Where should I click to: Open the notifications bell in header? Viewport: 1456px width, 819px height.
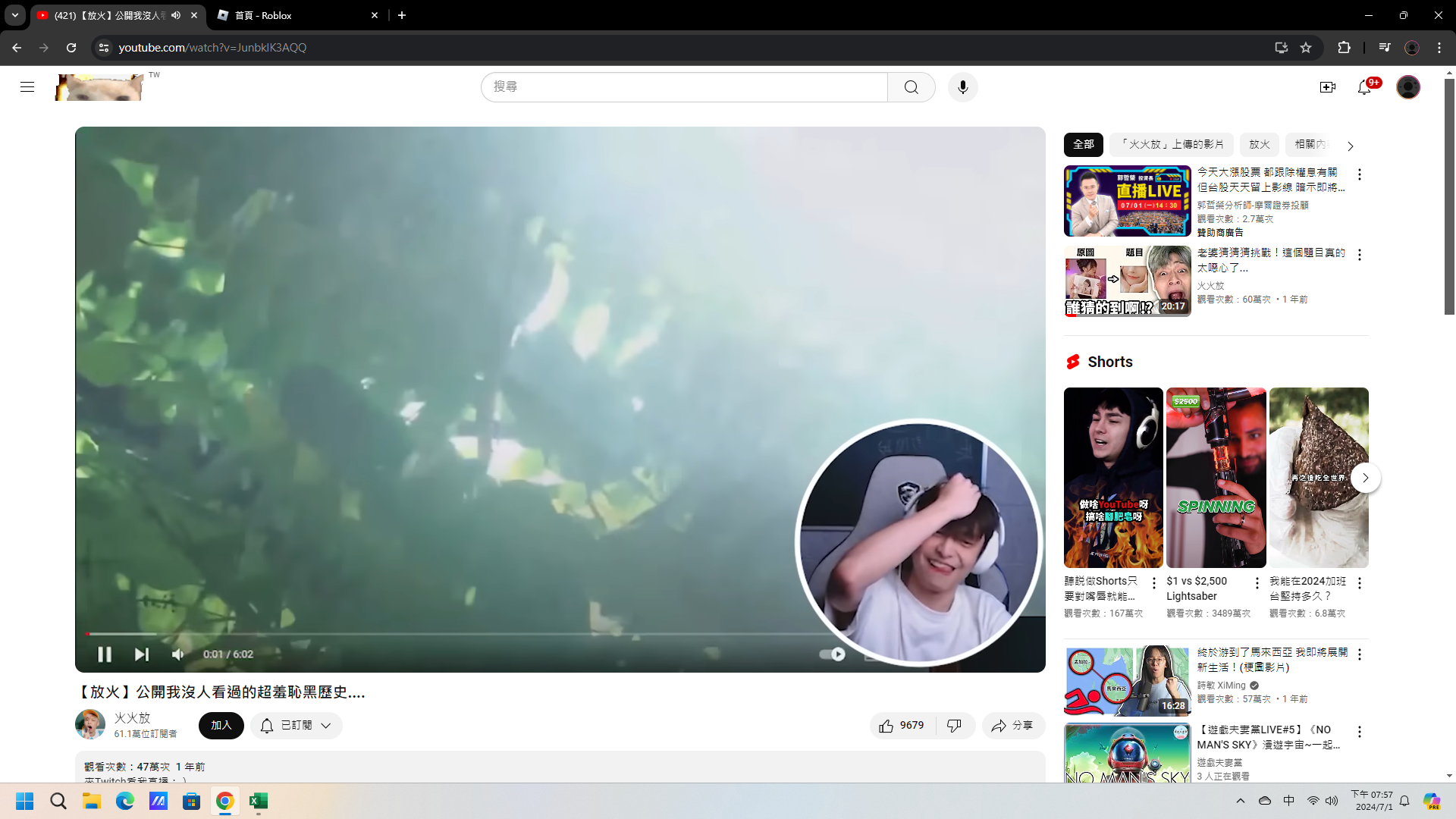point(1364,87)
